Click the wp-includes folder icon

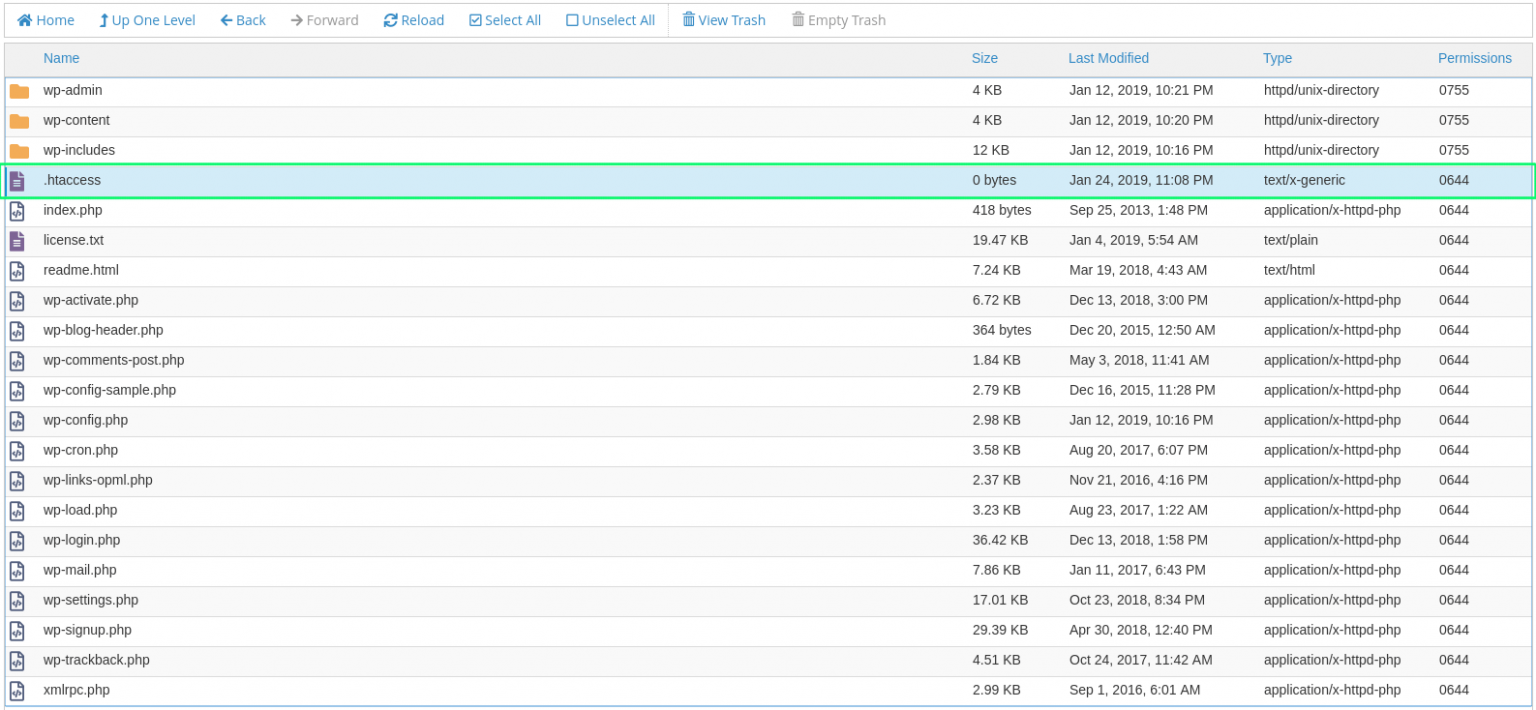pos(19,151)
